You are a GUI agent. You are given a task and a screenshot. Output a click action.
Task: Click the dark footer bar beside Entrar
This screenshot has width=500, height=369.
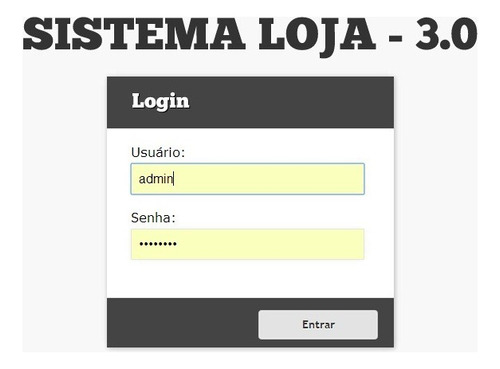point(182,323)
